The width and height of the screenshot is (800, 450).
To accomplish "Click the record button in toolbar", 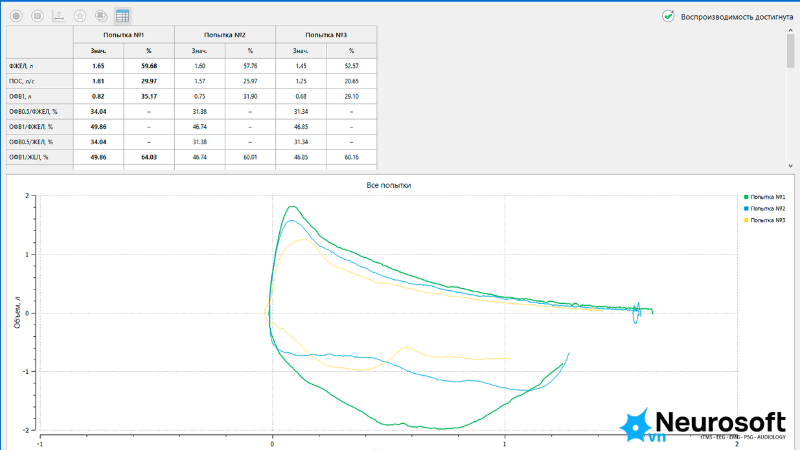I will 16,16.
